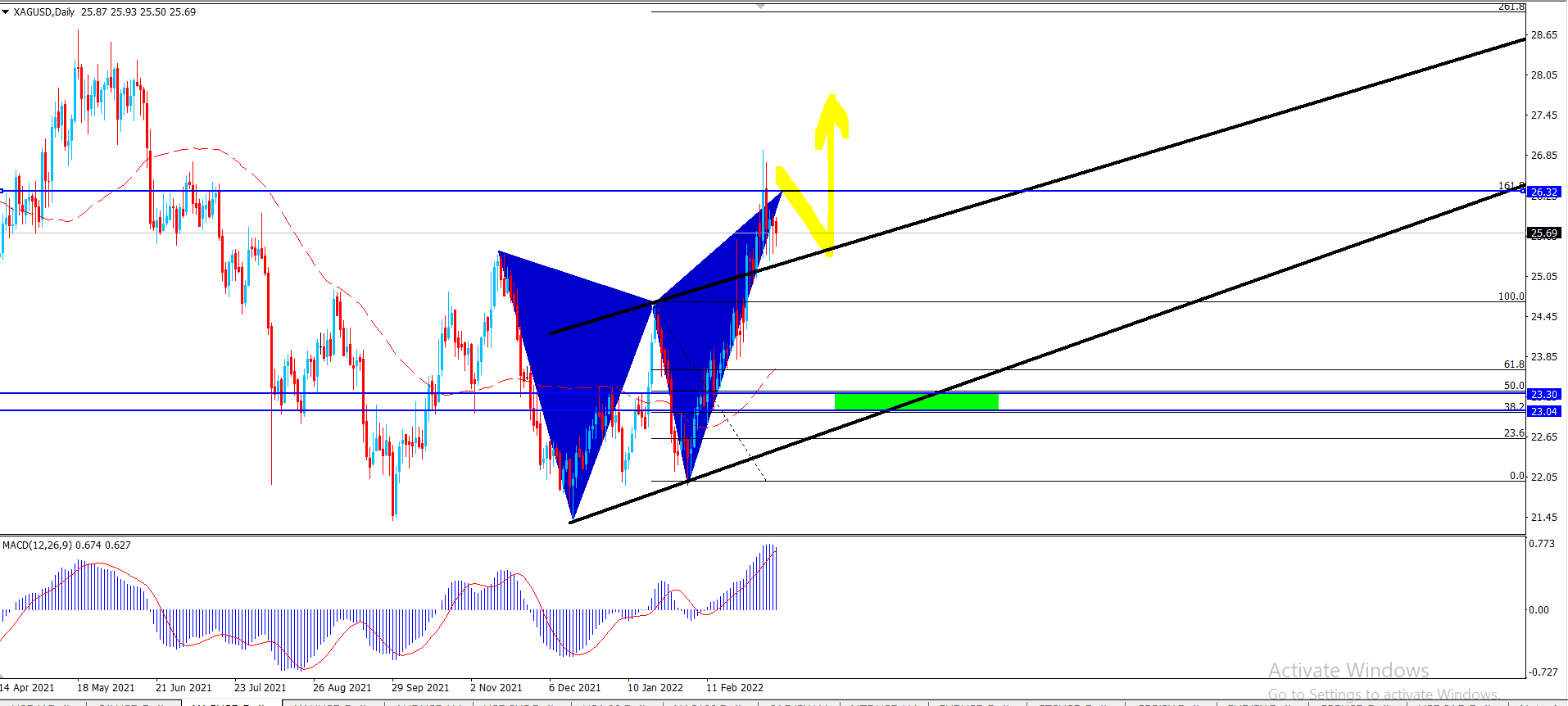Click the blue 26.32 price label

coord(1544,192)
